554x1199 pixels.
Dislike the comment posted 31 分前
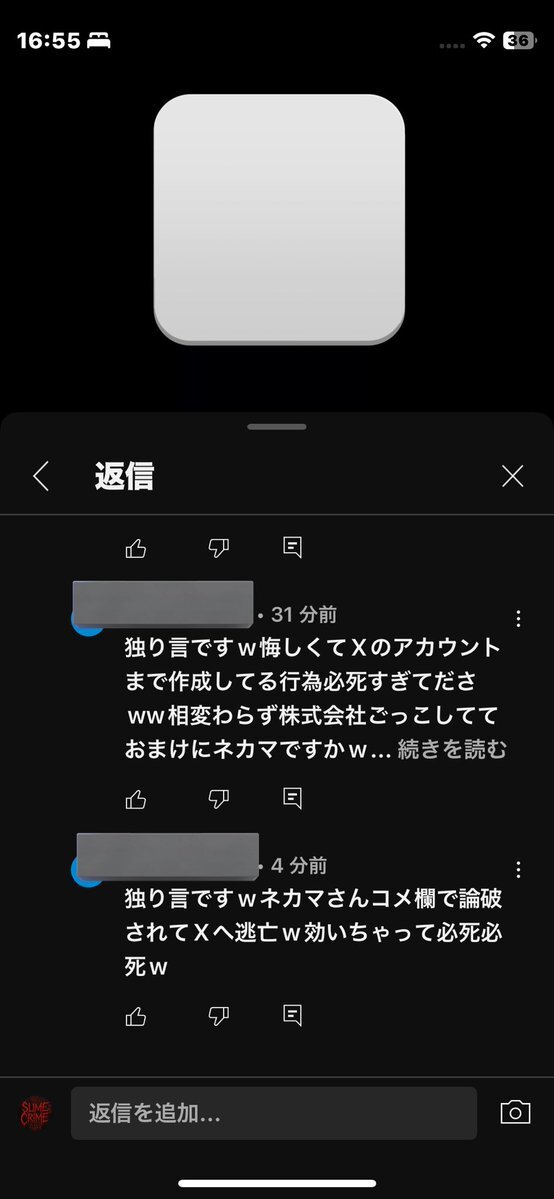tap(219, 799)
